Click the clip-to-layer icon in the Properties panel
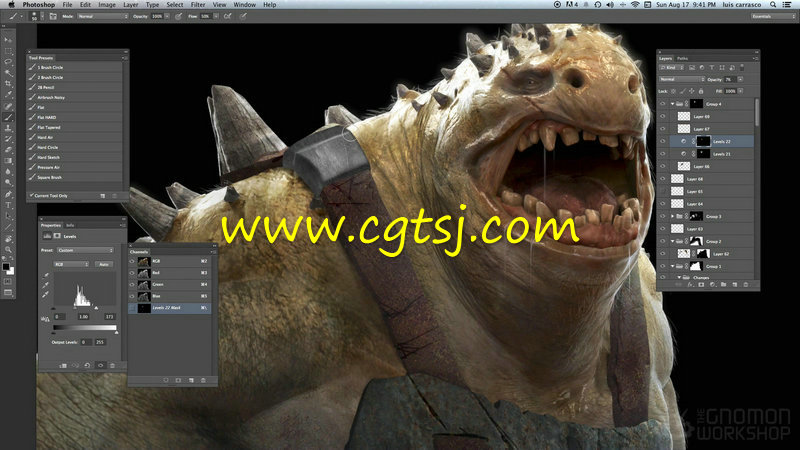Viewport: 800px width, 450px height. coord(63,365)
